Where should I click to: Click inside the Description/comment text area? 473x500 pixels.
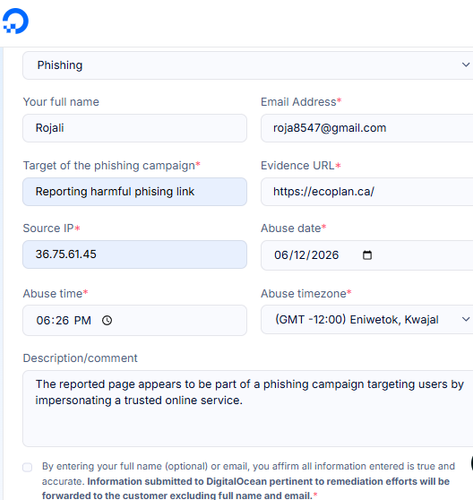248,408
